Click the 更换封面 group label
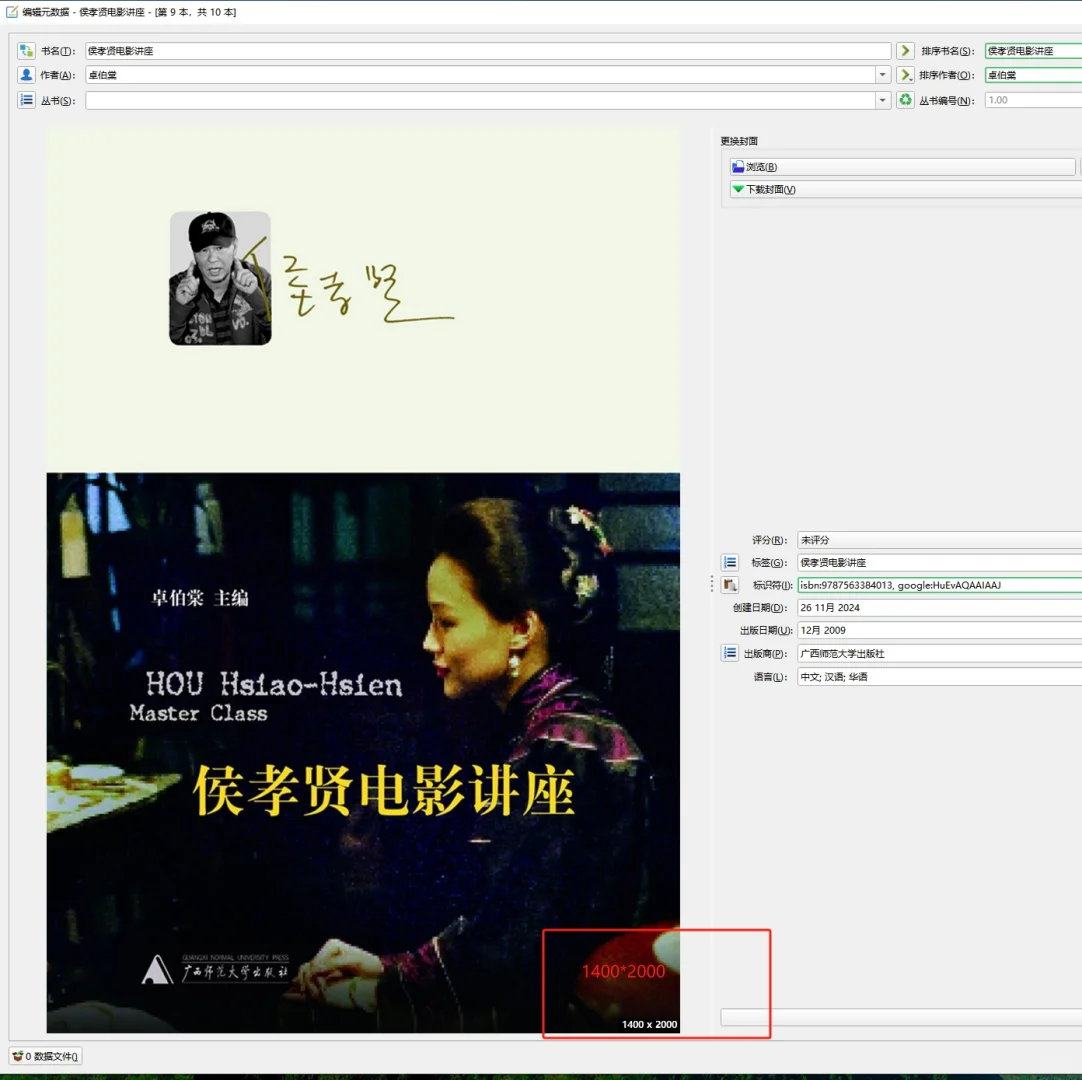Viewport: 1082px width, 1080px height. [739, 141]
